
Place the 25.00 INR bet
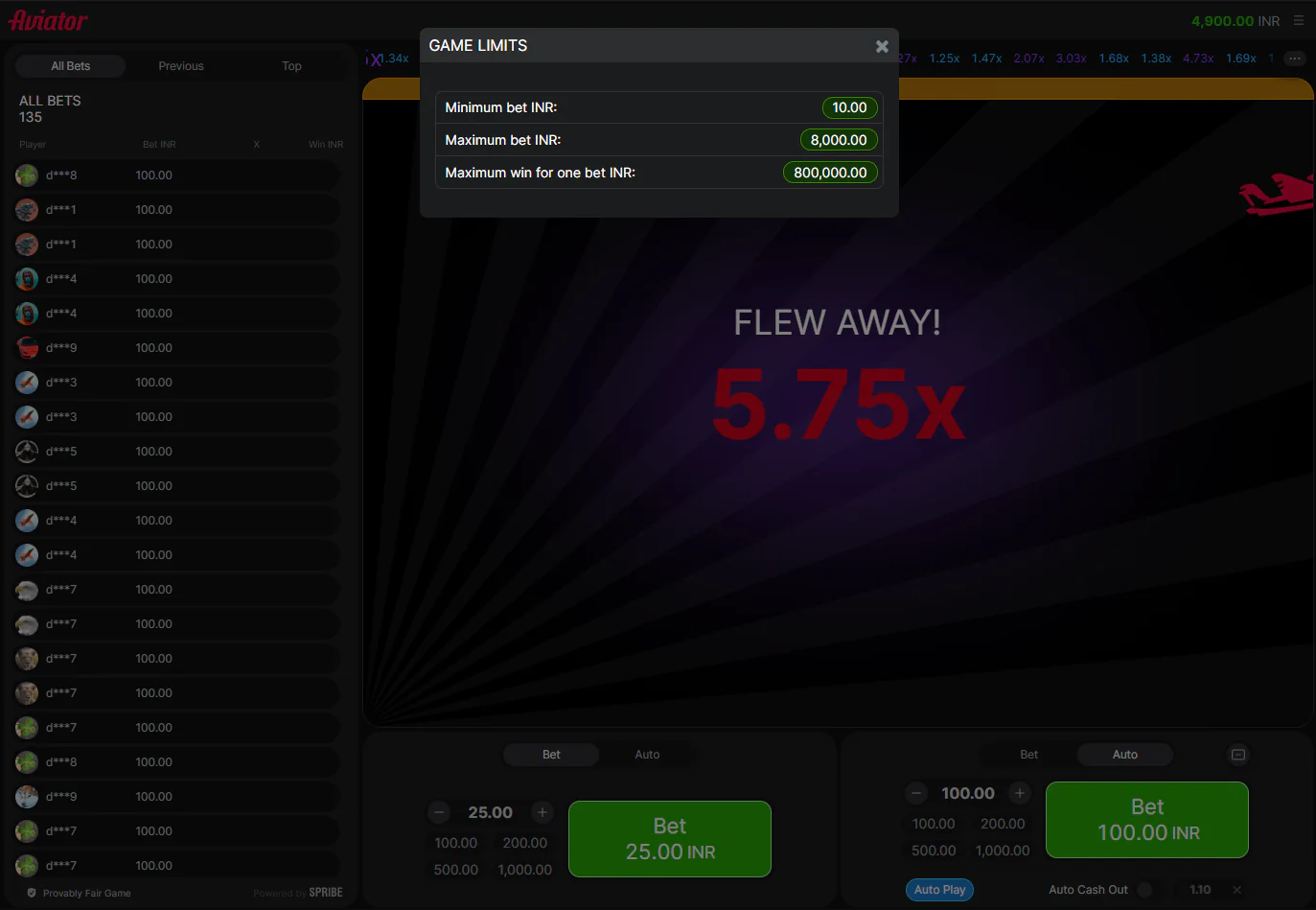[x=669, y=839]
